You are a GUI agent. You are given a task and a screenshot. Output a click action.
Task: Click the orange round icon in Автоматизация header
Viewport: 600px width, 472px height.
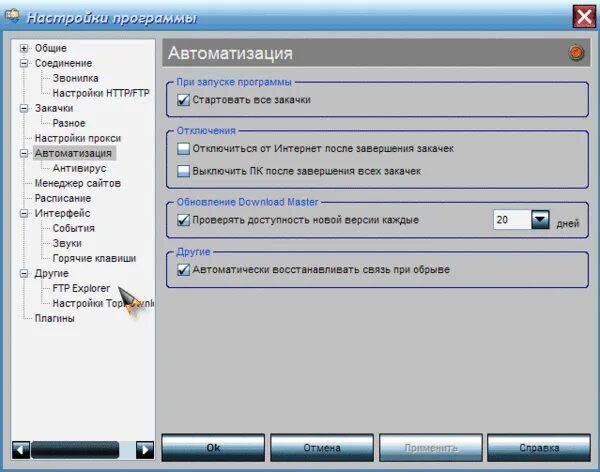coord(576,53)
